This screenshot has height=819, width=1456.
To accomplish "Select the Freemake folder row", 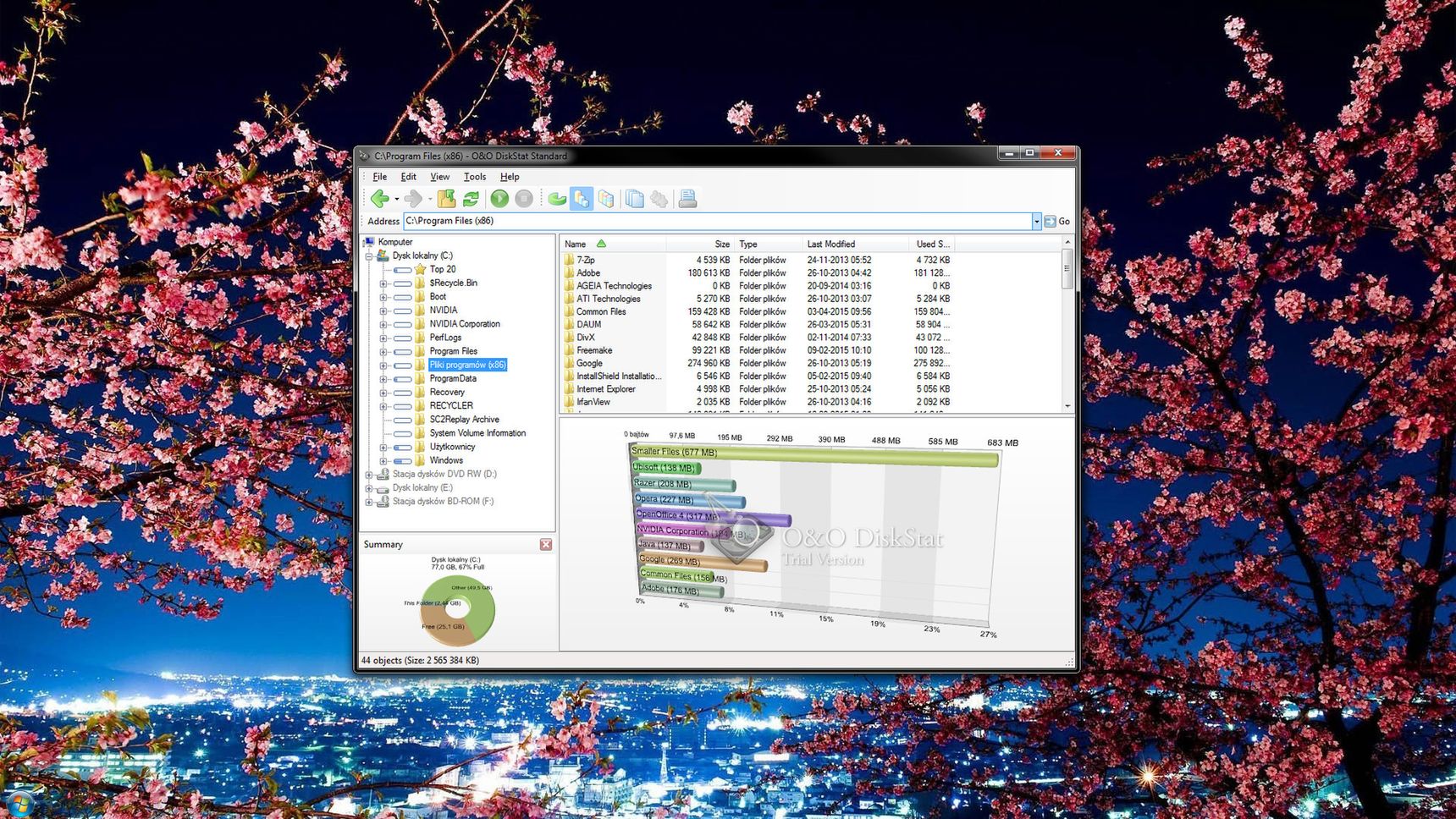I will pyautogui.click(x=758, y=350).
